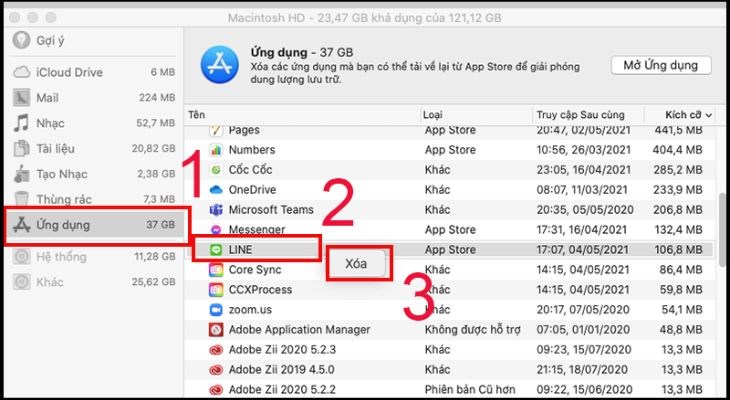Select the Messenger row name
Image resolution: width=730 pixels, height=400 pixels.
257,230
